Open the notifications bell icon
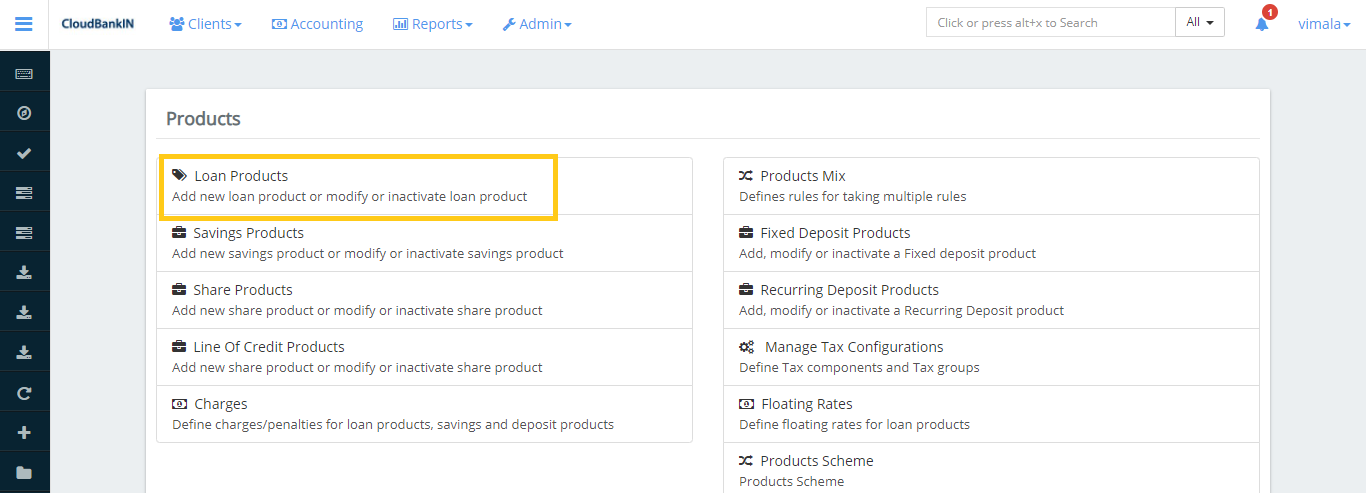The image size is (1366, 493). (x=1262, y=24)
